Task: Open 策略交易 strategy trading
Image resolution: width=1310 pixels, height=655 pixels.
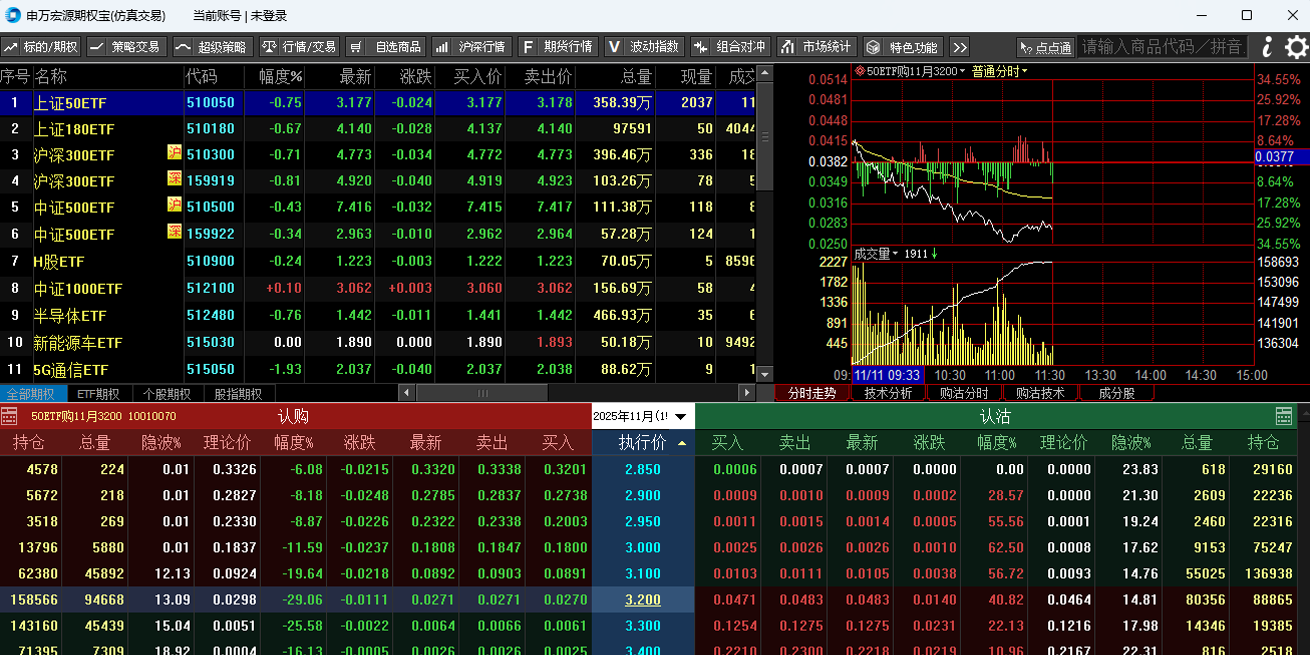Action: [126, 47]
